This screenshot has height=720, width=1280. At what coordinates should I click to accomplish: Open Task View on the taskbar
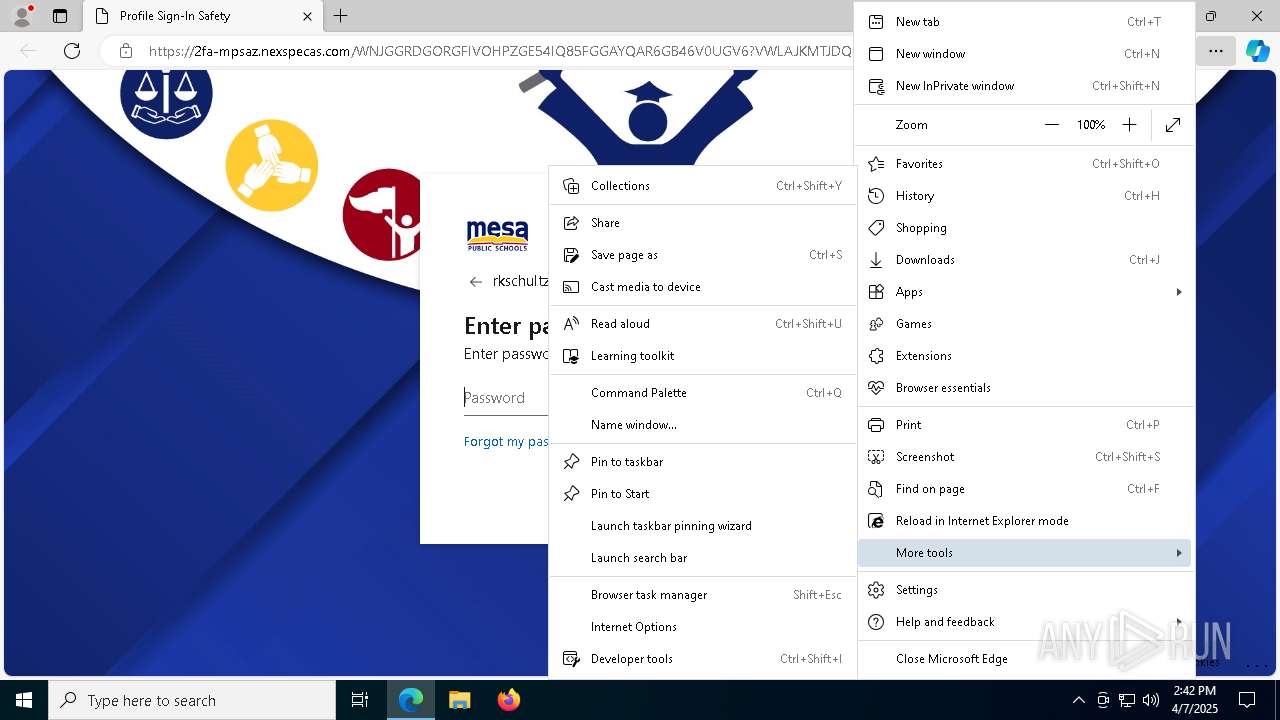click(360, 700)
